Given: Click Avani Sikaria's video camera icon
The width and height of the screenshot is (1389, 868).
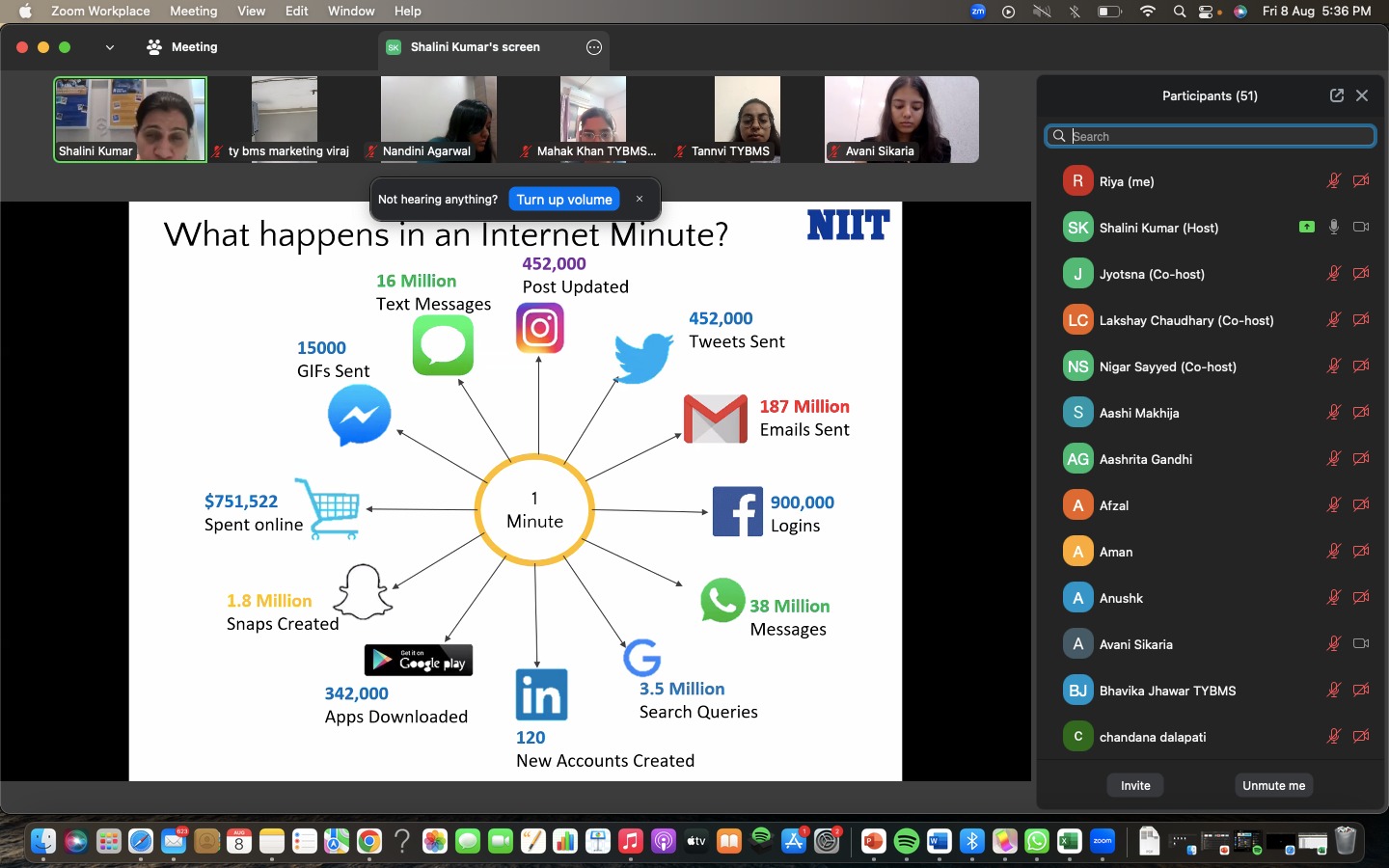Looking at the screenshot, I should 1361,644.
